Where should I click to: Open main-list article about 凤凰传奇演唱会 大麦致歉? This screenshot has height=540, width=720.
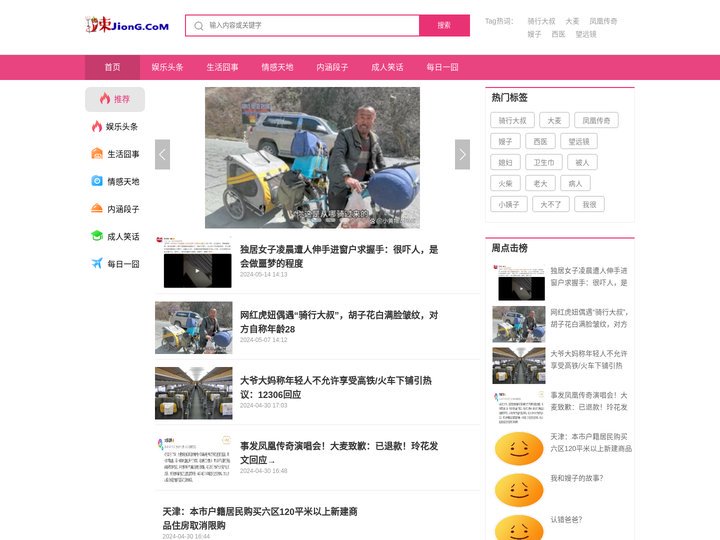pos(339,453)
